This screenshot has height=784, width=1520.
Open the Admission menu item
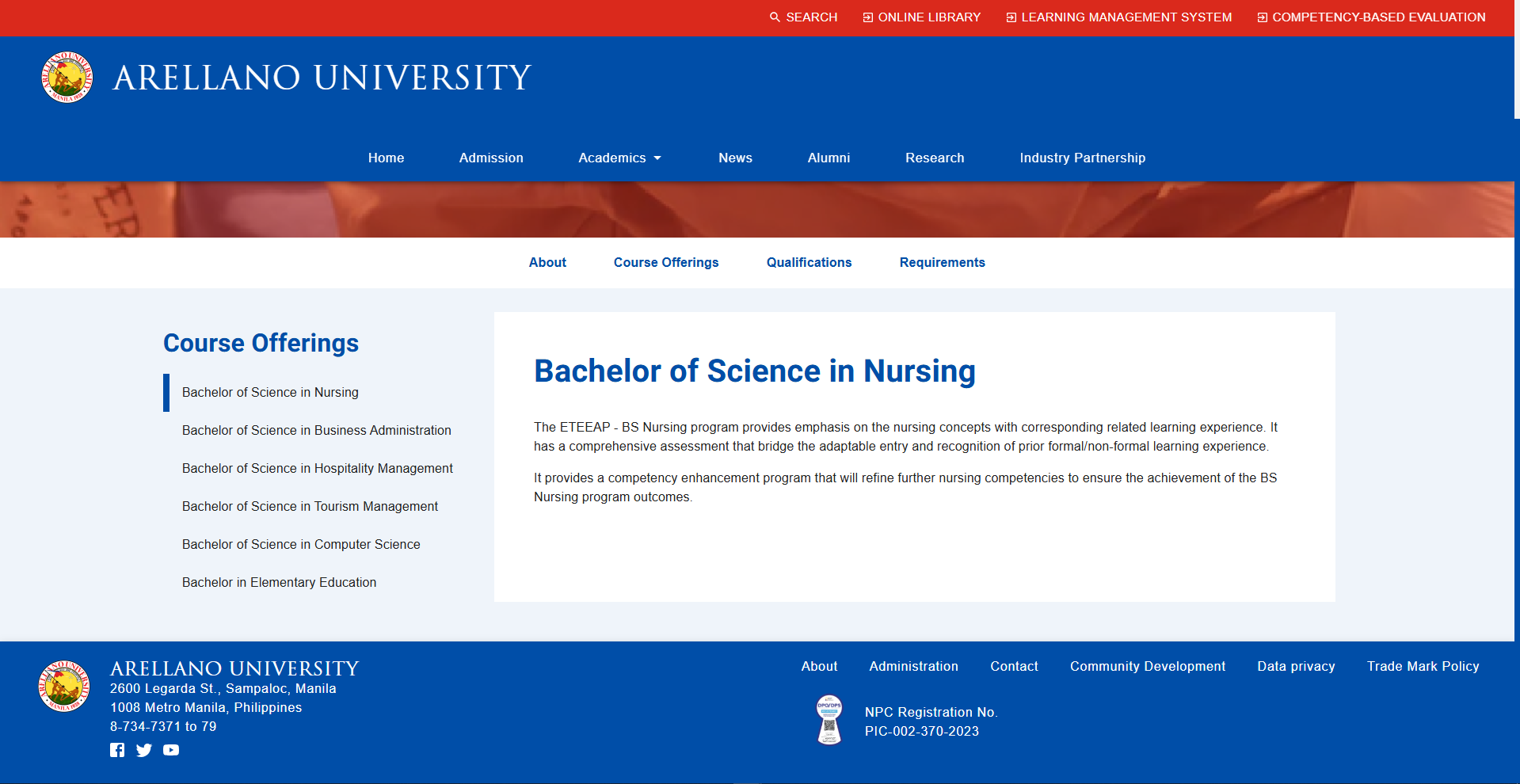point(490,158)
